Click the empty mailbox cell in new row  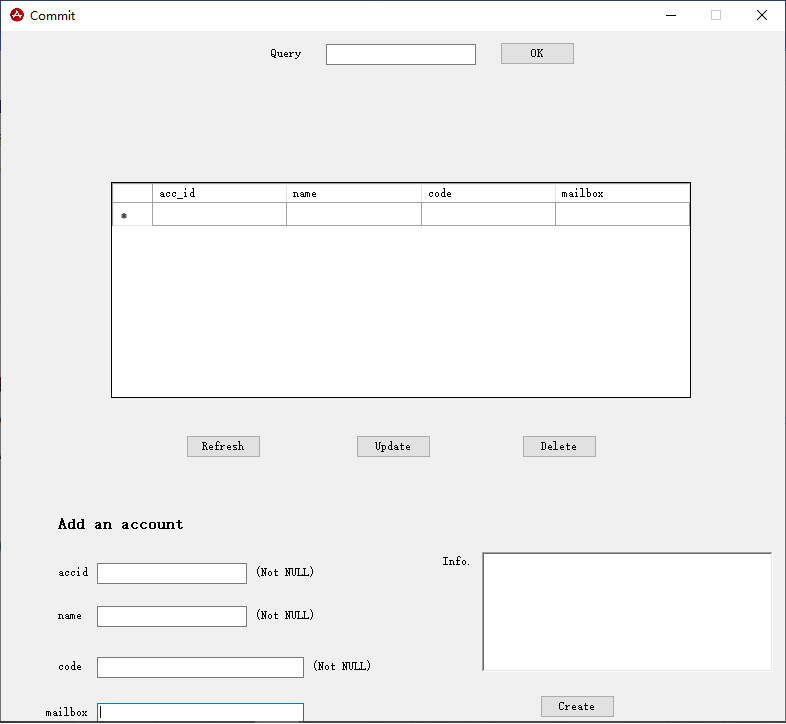pos(622,215)
